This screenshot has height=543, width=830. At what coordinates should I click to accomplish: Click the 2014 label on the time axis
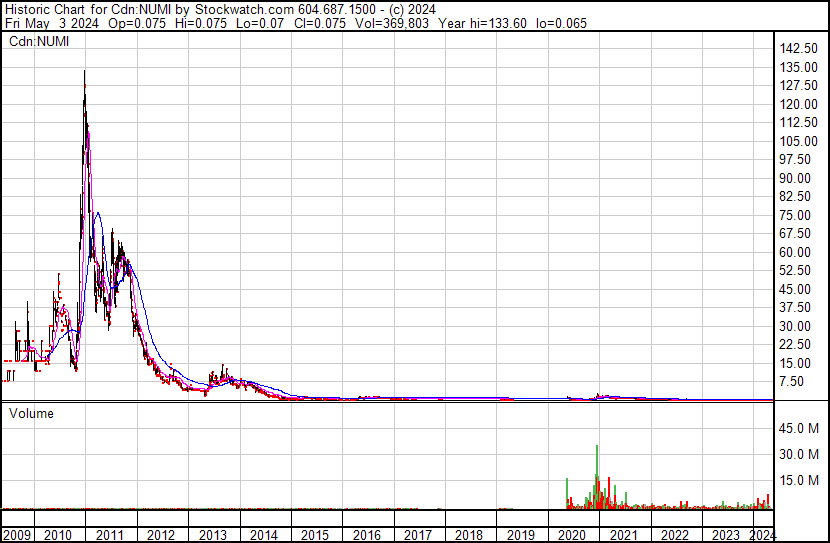click(264, 534)
